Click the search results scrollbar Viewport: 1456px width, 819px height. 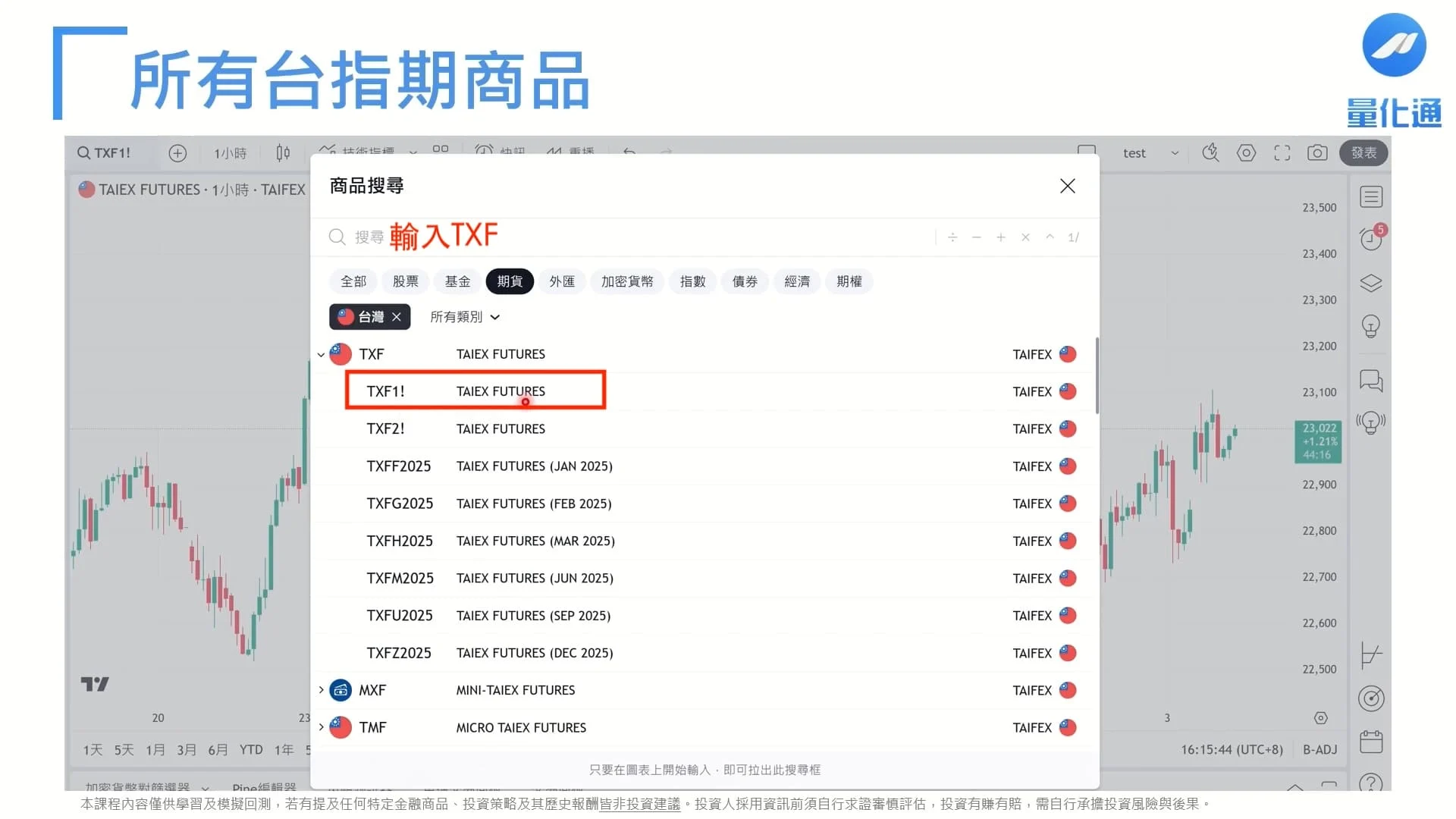tap(1097, 375)
